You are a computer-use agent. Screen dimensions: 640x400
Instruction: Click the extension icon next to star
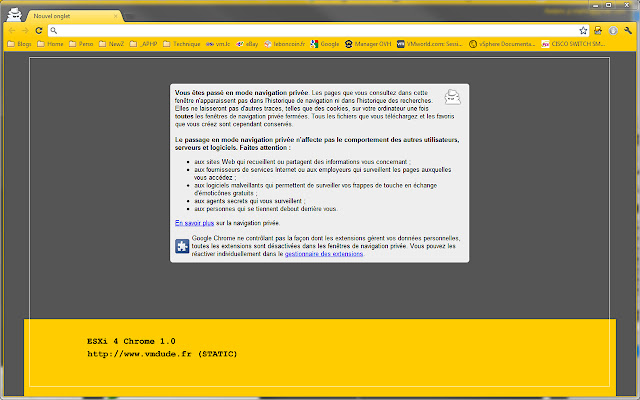598,31
